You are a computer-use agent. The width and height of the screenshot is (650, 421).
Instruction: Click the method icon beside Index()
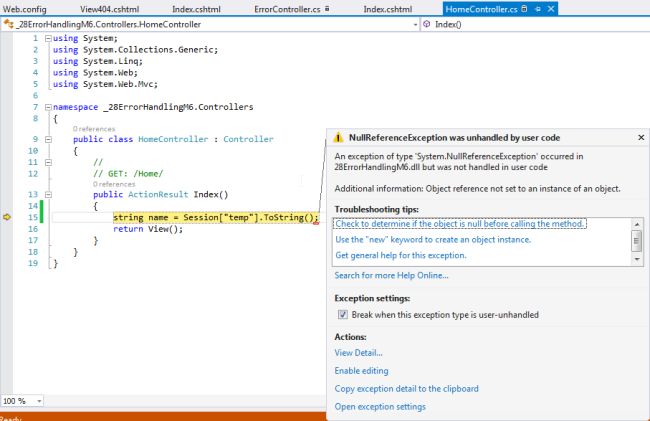coord(427,24)
